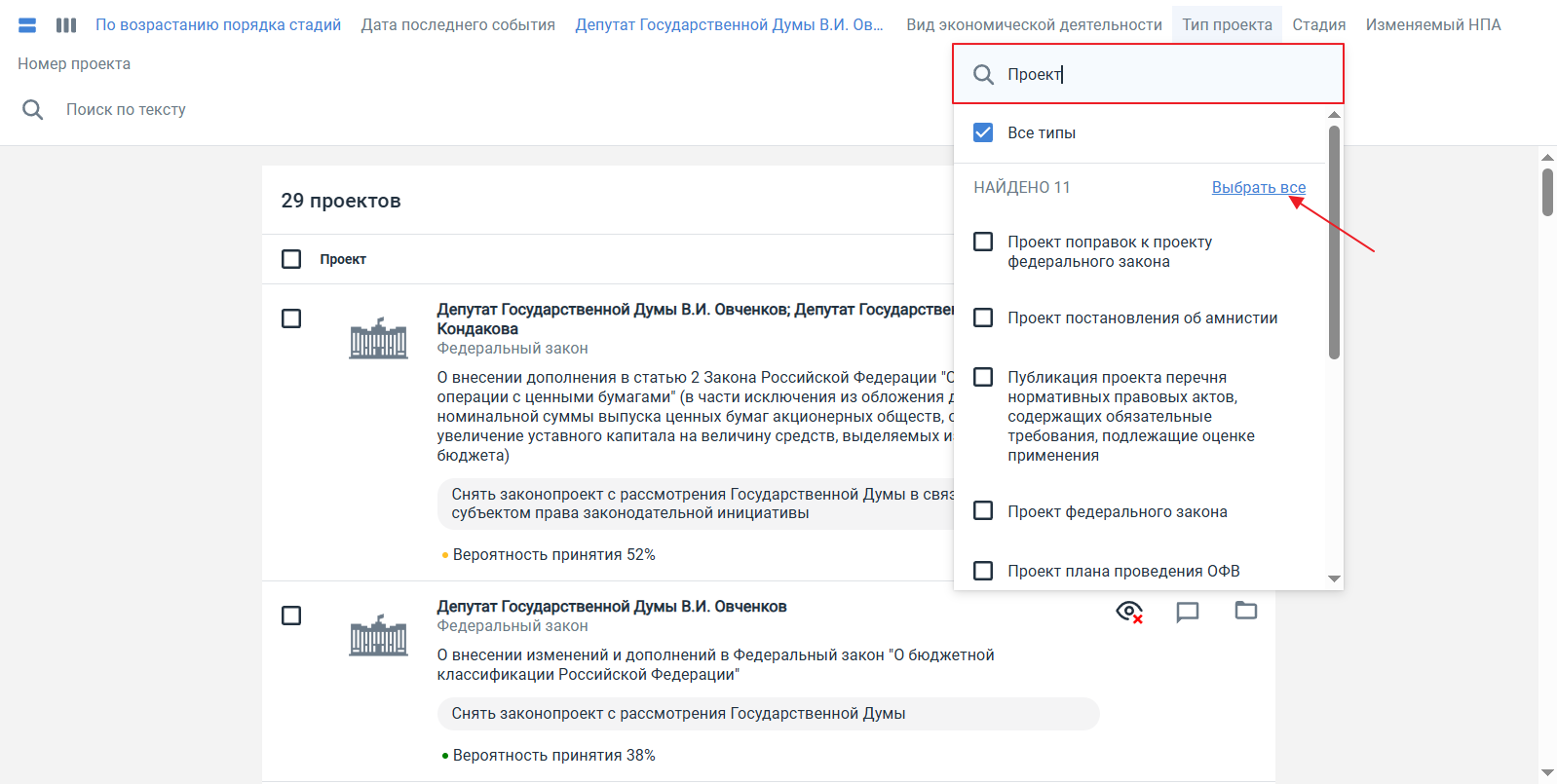Uncheck the 'Все типы' checkbox

[x=983, y=132]
